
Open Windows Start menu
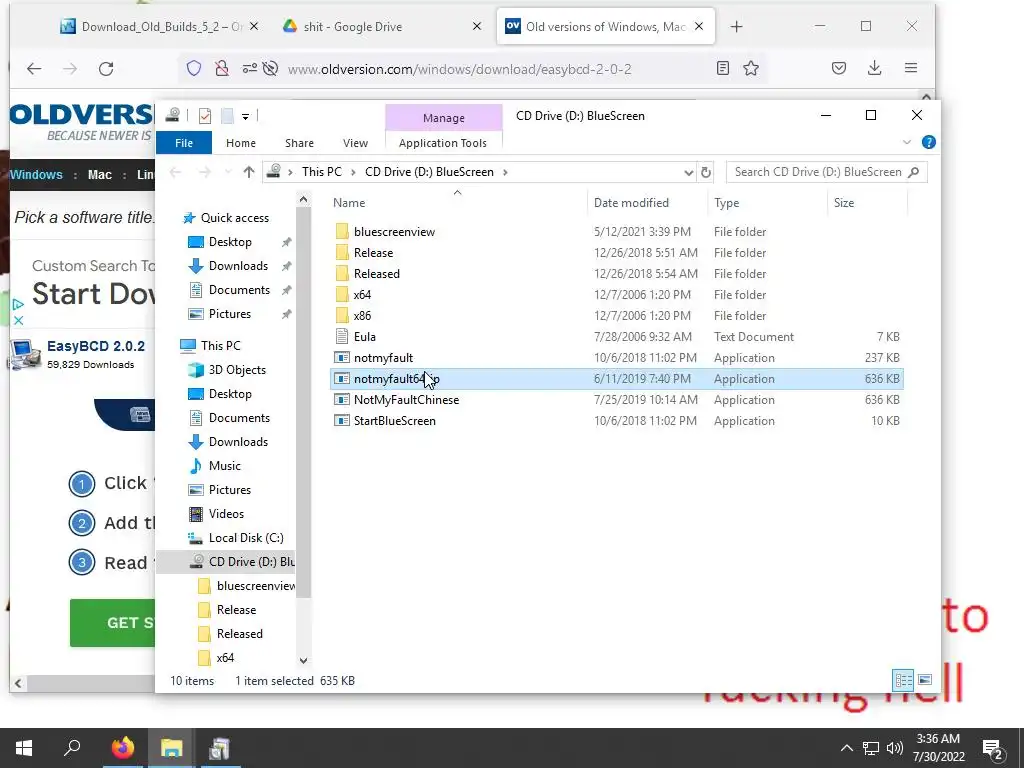tap(24, 748)
